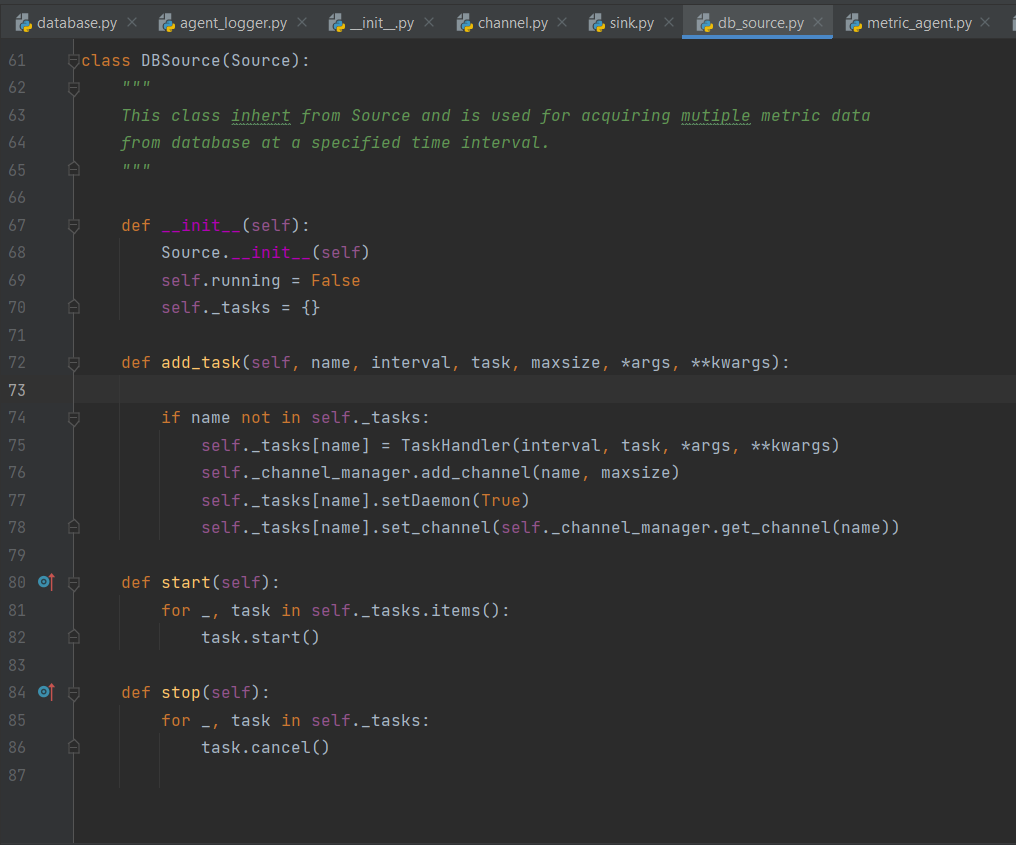Screen dimensions: 1016x845
Task: Click 'TaskHandler' on line 75
Action: click(456, 446)
